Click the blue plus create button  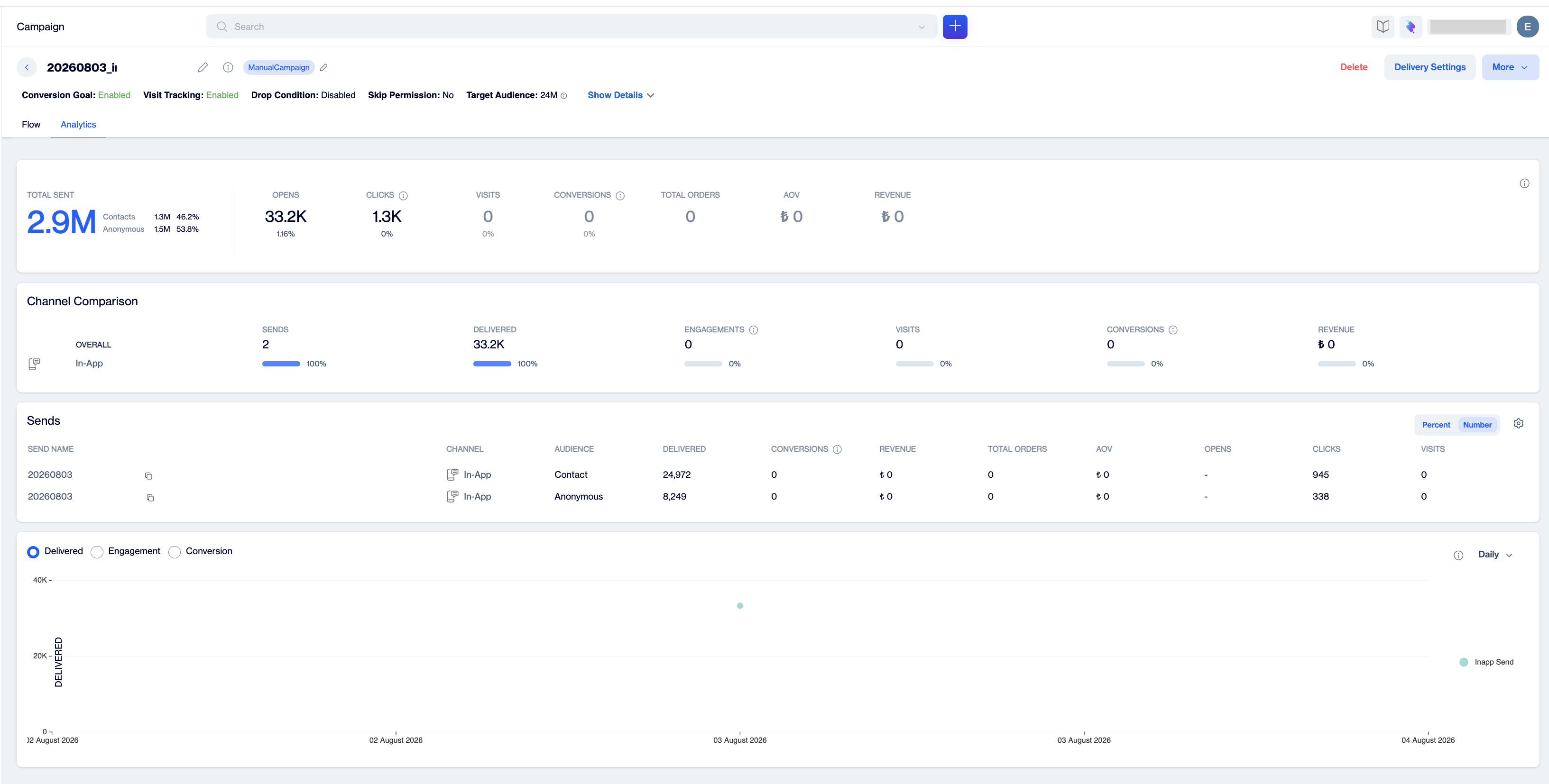[954, 27]
